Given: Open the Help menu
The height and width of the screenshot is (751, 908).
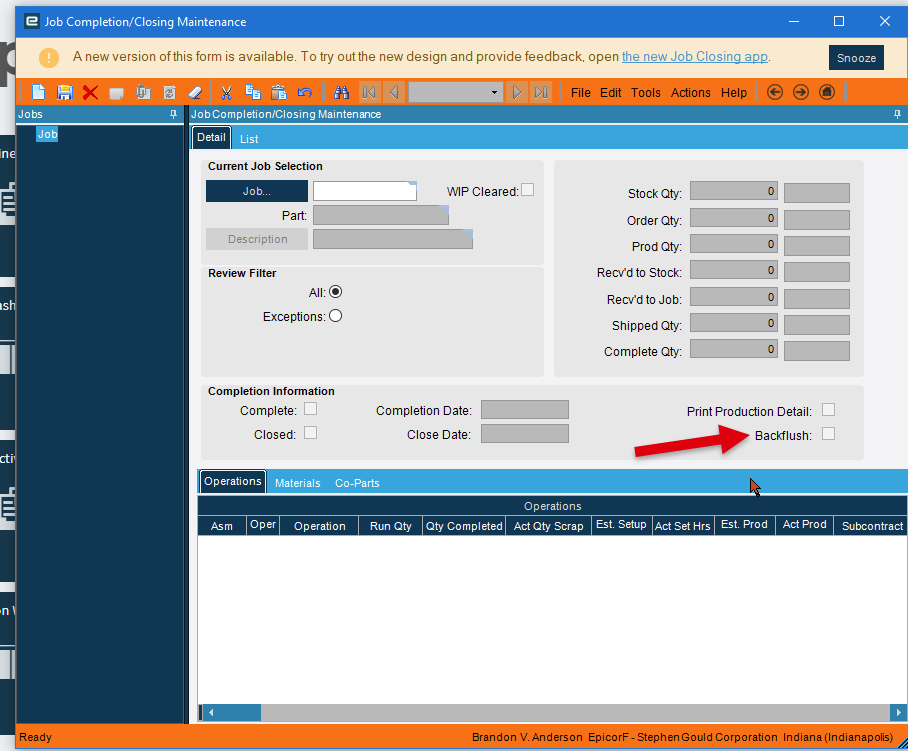Looking at the screenshot, I should 734,93.
